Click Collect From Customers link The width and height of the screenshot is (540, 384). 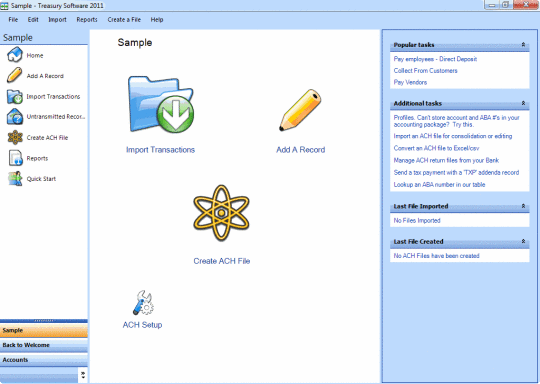[x=425, y=71]
